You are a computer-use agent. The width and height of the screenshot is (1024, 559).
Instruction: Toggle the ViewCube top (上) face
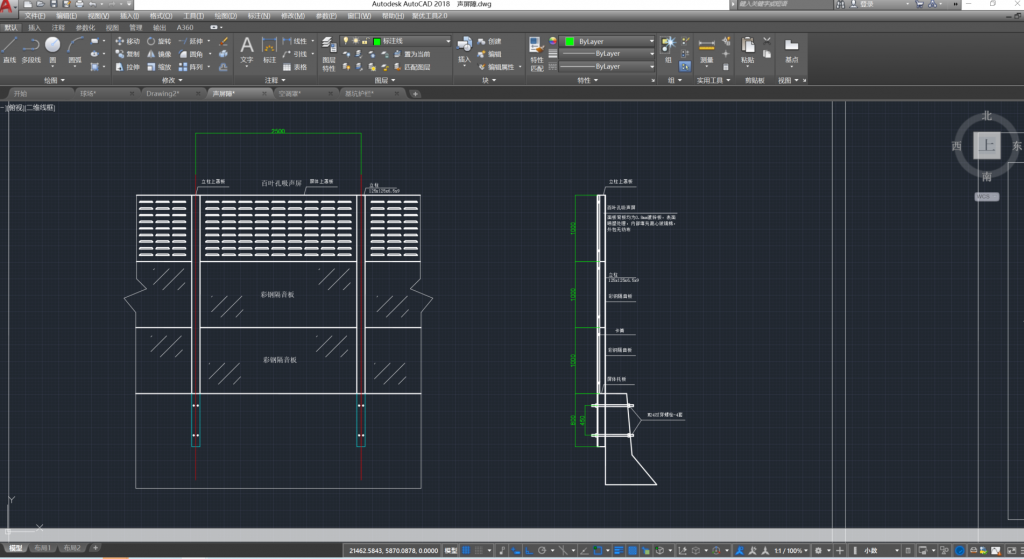(987, 147)
